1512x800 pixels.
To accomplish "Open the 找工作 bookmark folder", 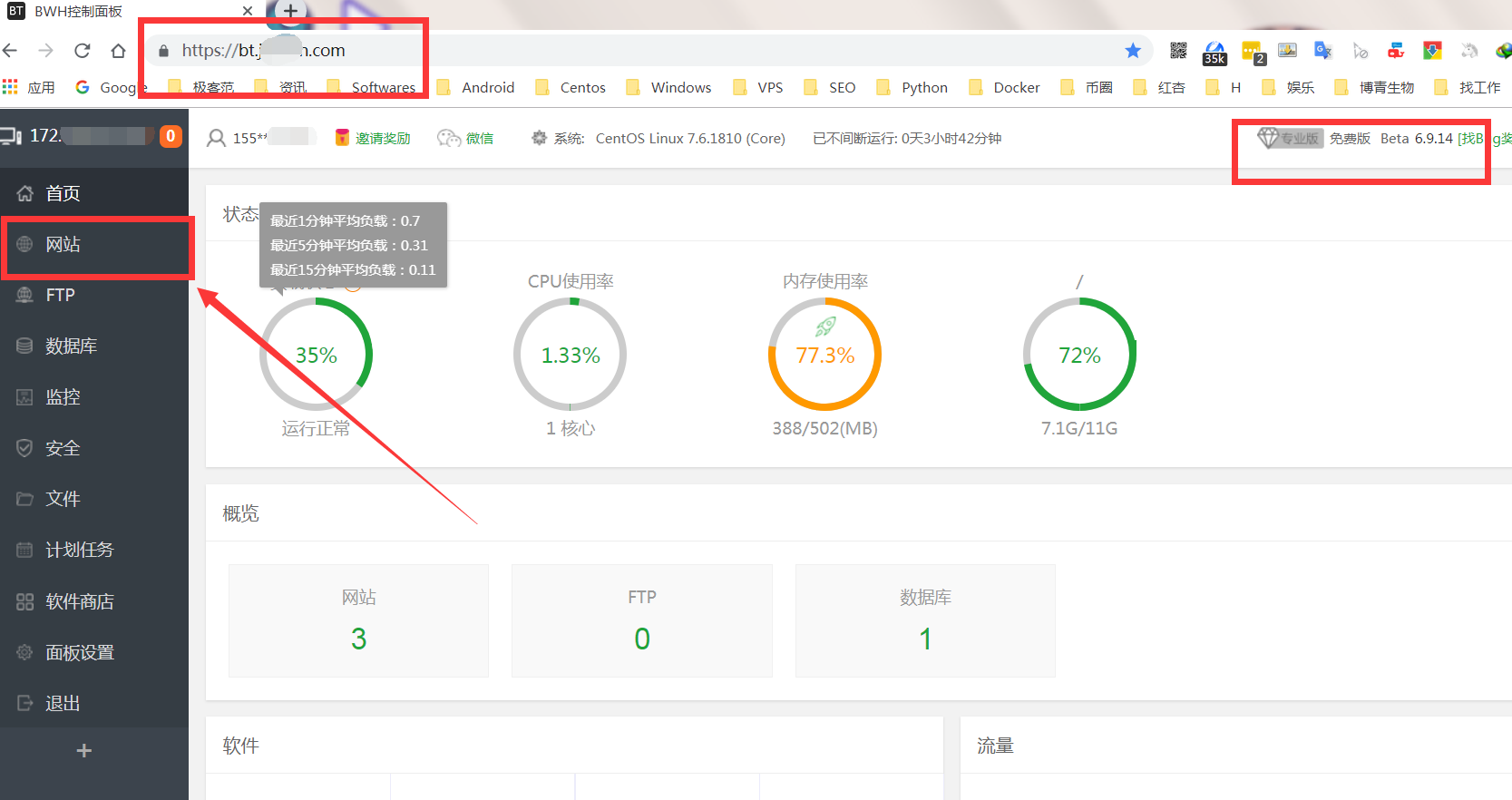I will click(x=1468, y=87).
